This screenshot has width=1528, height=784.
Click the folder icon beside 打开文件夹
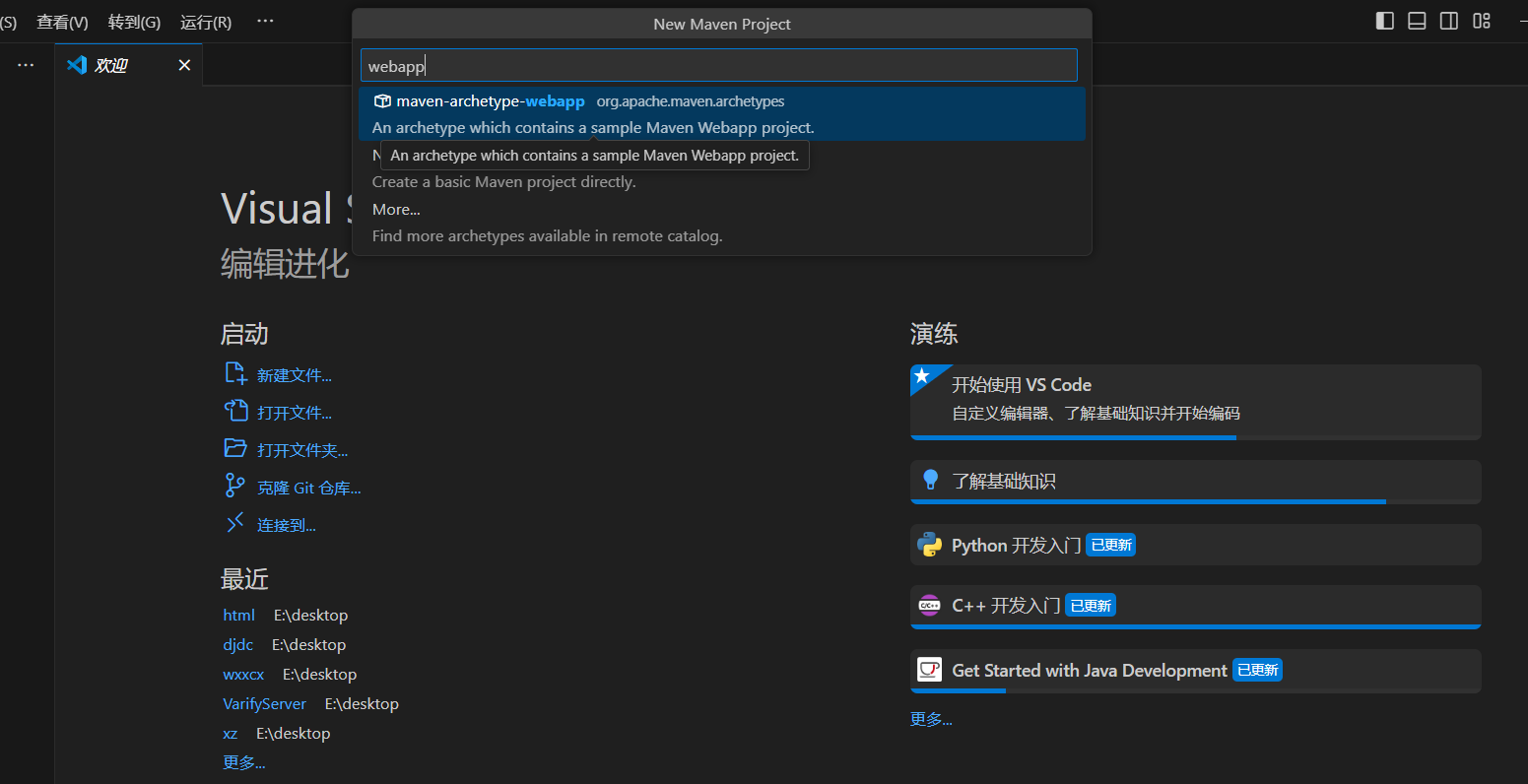tap(235, 448)
